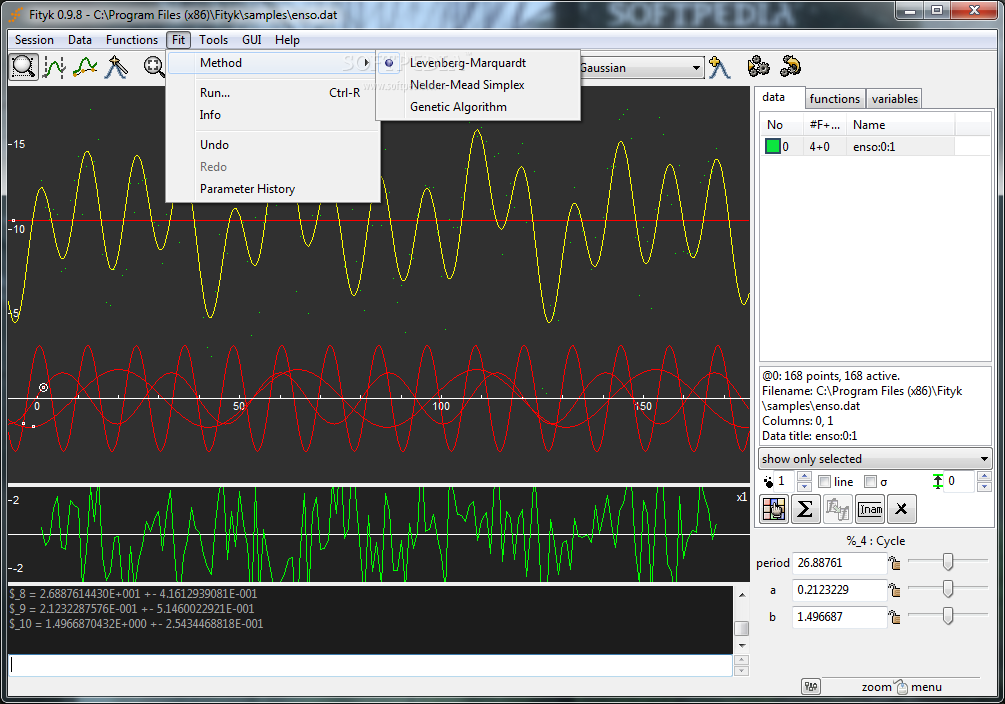Start fitting with the gears icon
1005x704 pixels.
click(x=758, y=67)
